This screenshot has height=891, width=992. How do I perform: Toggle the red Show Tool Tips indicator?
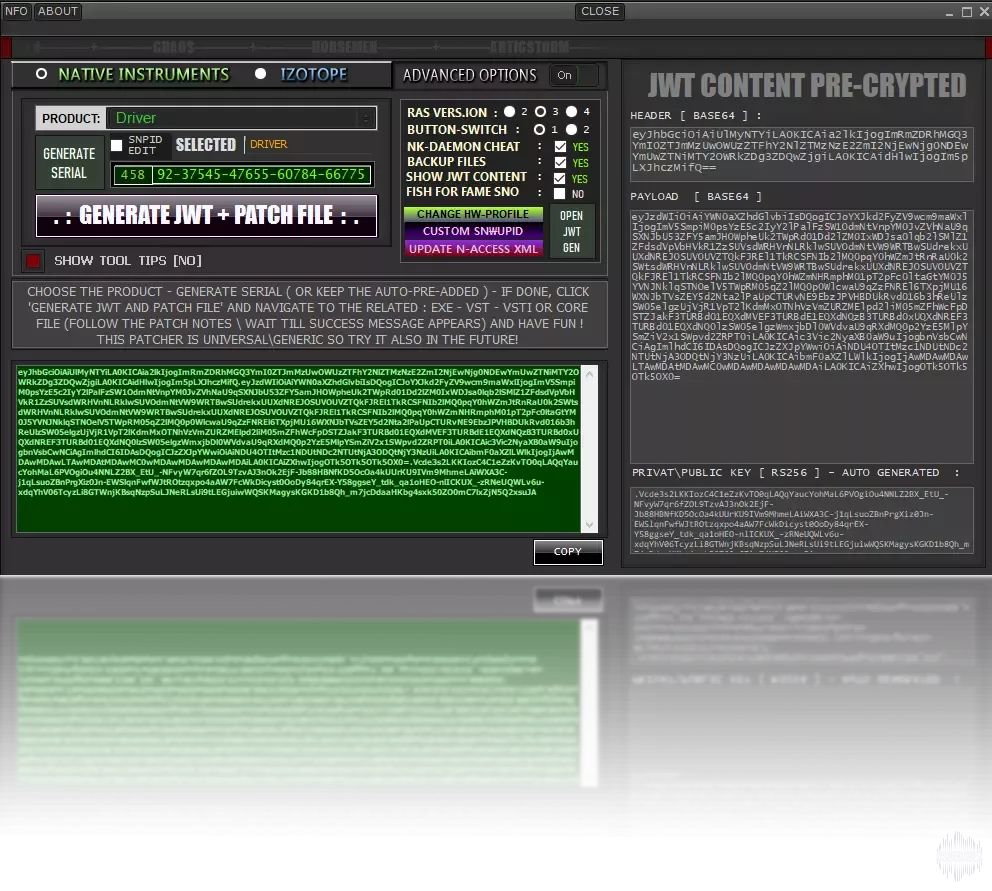coord(33,260)
